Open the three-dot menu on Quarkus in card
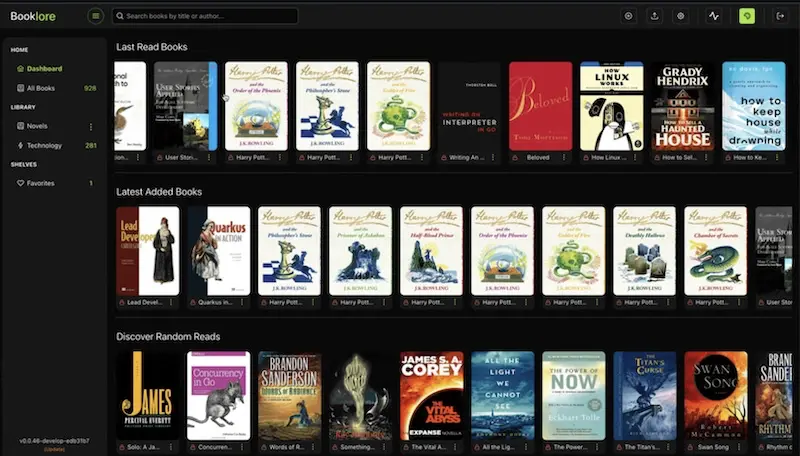Image resolution: width=800 pixels, height=456 pixels. coord(242,302)
